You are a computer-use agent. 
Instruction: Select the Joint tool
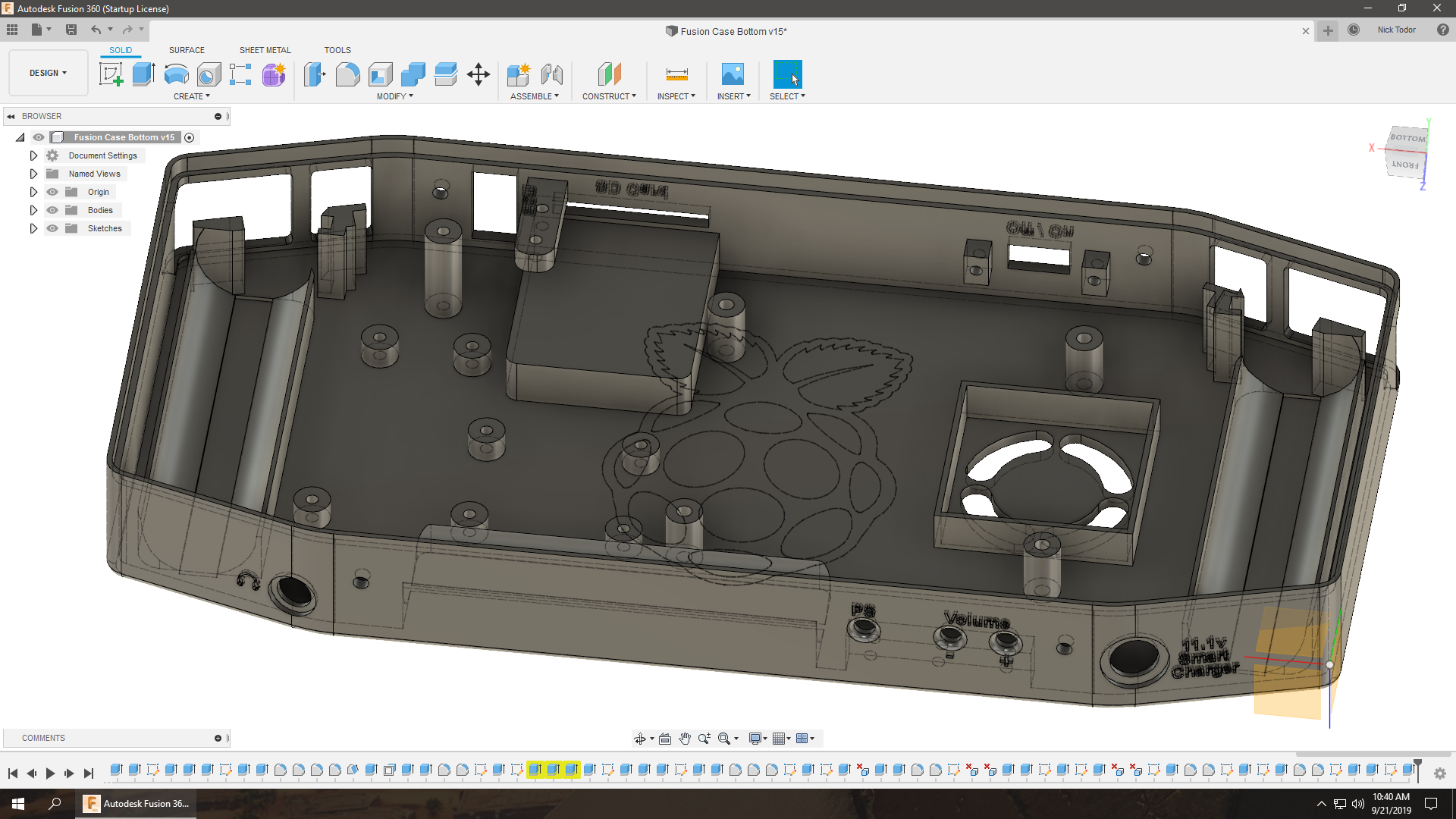(552, 74)
